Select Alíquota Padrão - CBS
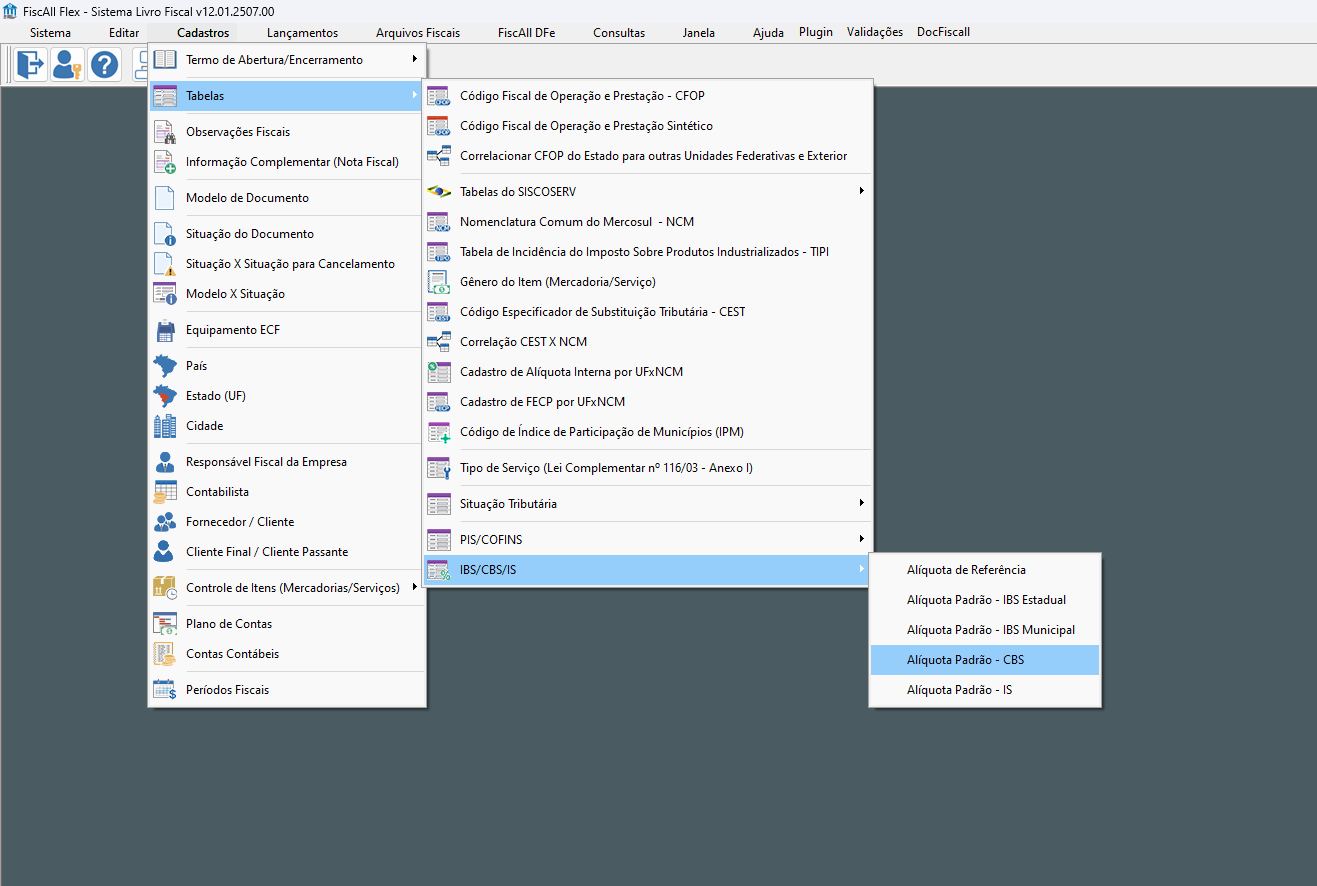 point(985,660)
